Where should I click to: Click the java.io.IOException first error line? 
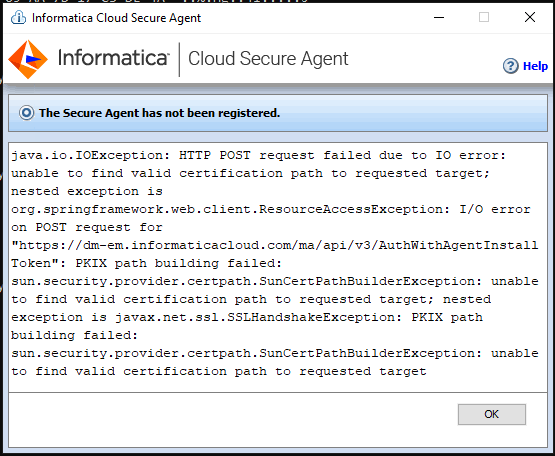coord(259,155)
